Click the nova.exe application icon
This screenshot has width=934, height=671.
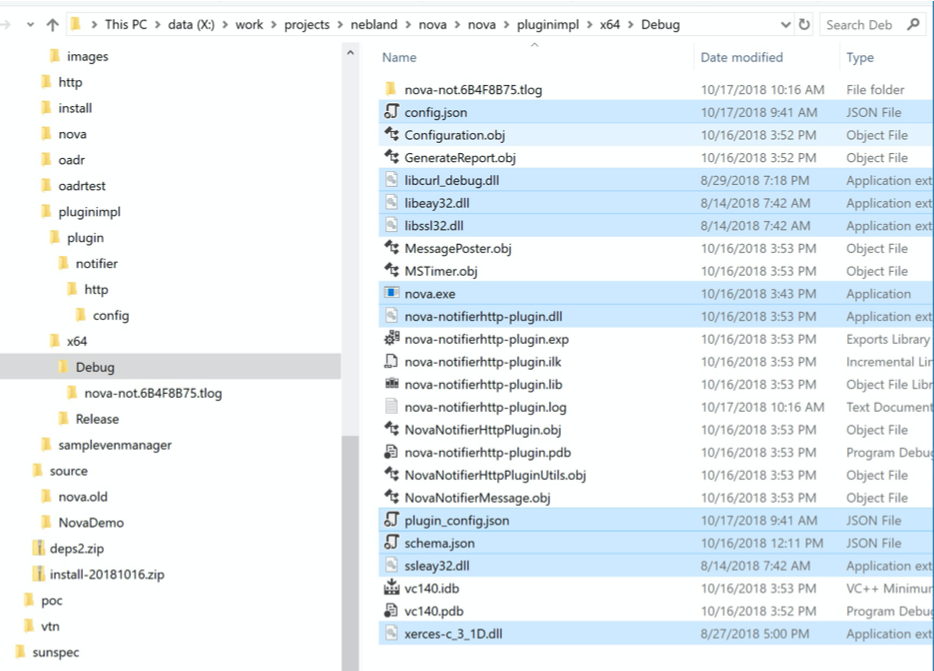[x=392, y=294]
